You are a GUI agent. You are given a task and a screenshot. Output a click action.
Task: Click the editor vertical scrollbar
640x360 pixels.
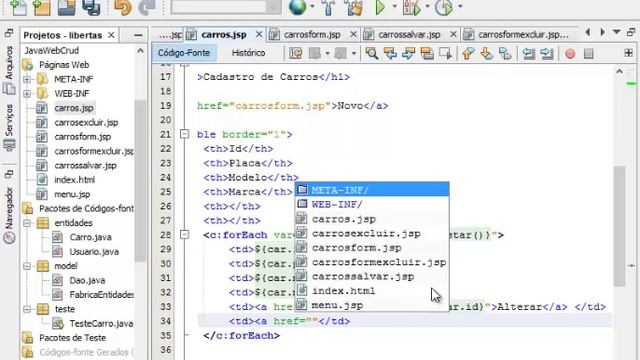[619, 226]
